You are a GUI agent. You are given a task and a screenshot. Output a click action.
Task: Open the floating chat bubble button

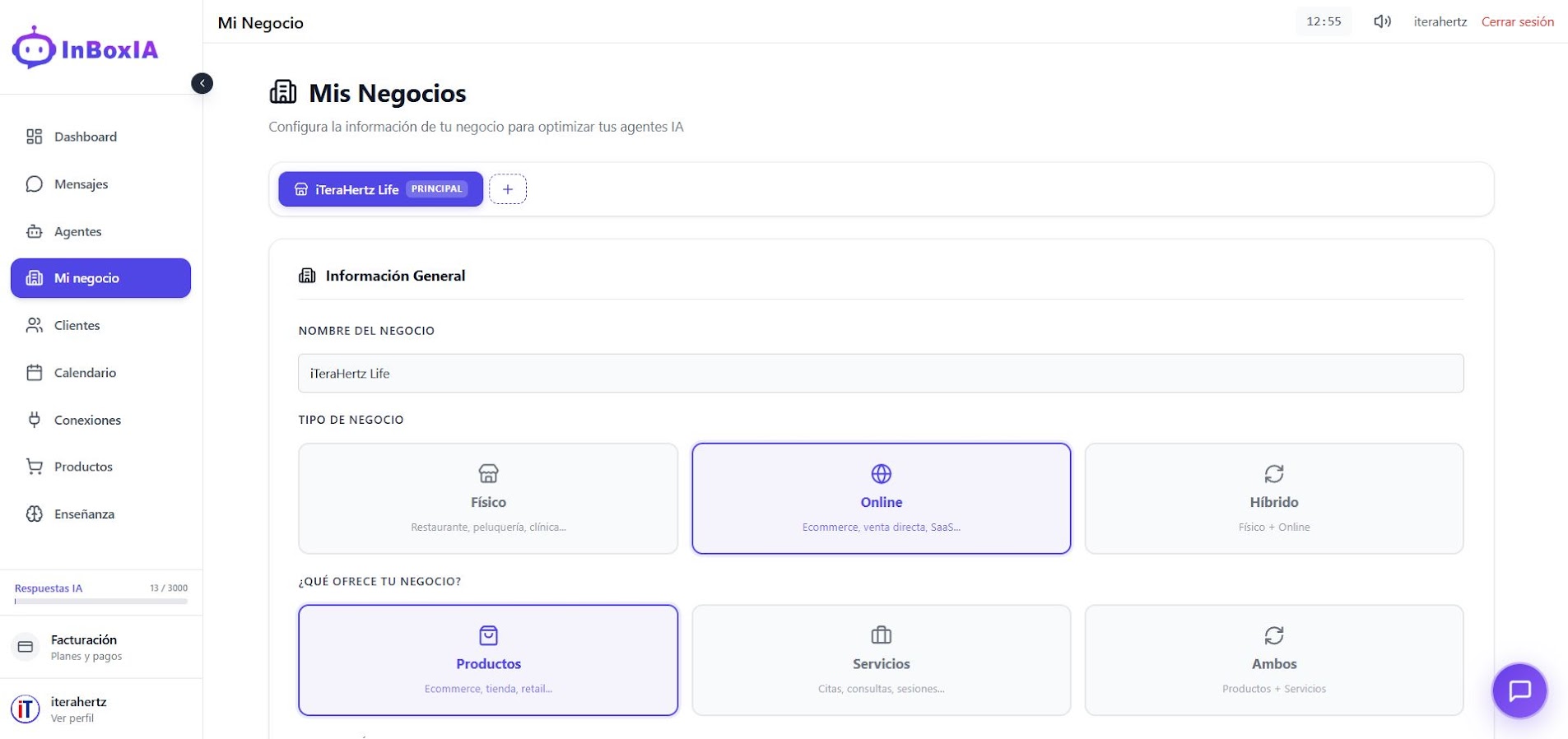(1519, 690)
